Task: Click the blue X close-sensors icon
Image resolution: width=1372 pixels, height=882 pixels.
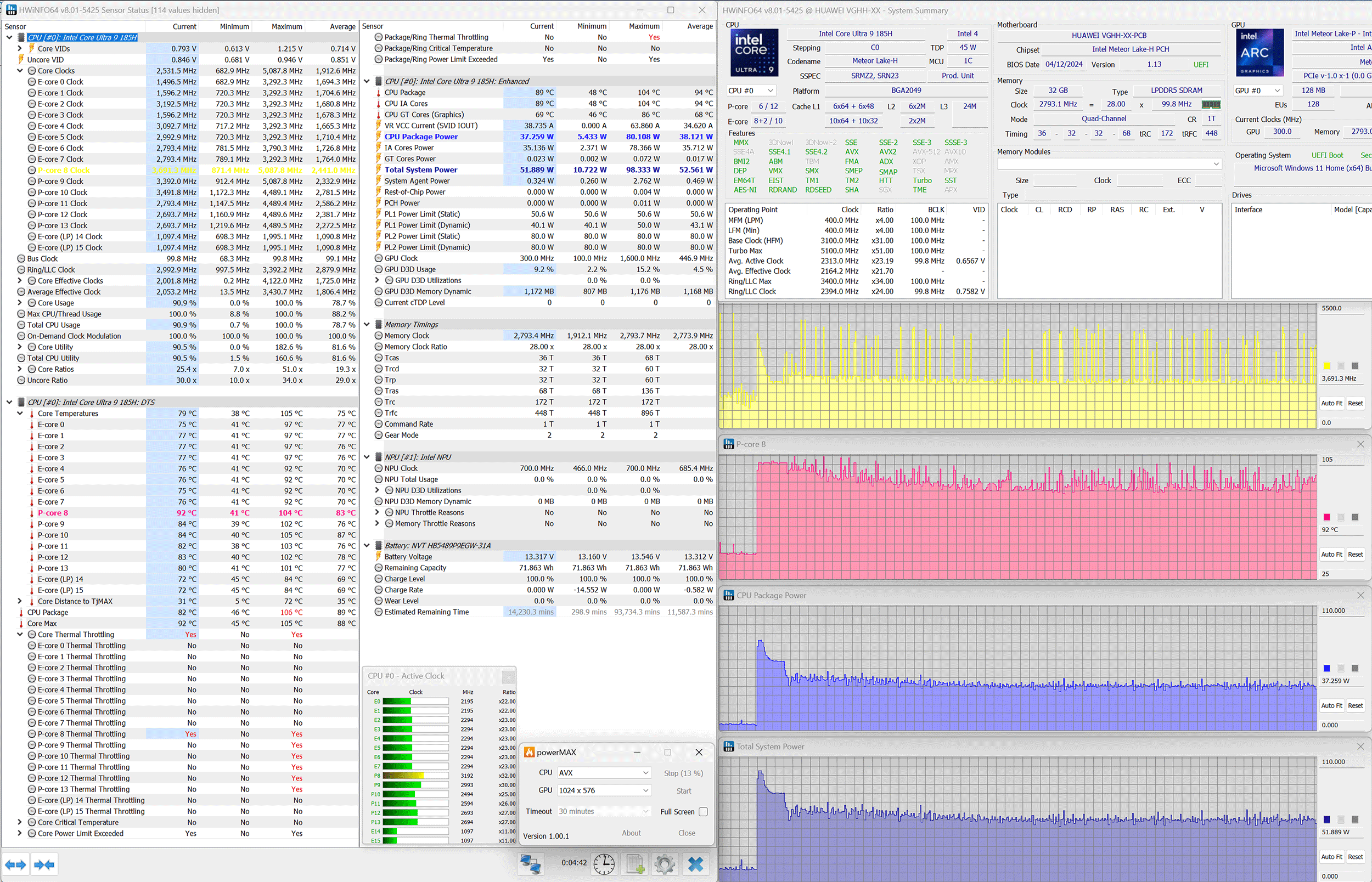Action: coord(695,864)
